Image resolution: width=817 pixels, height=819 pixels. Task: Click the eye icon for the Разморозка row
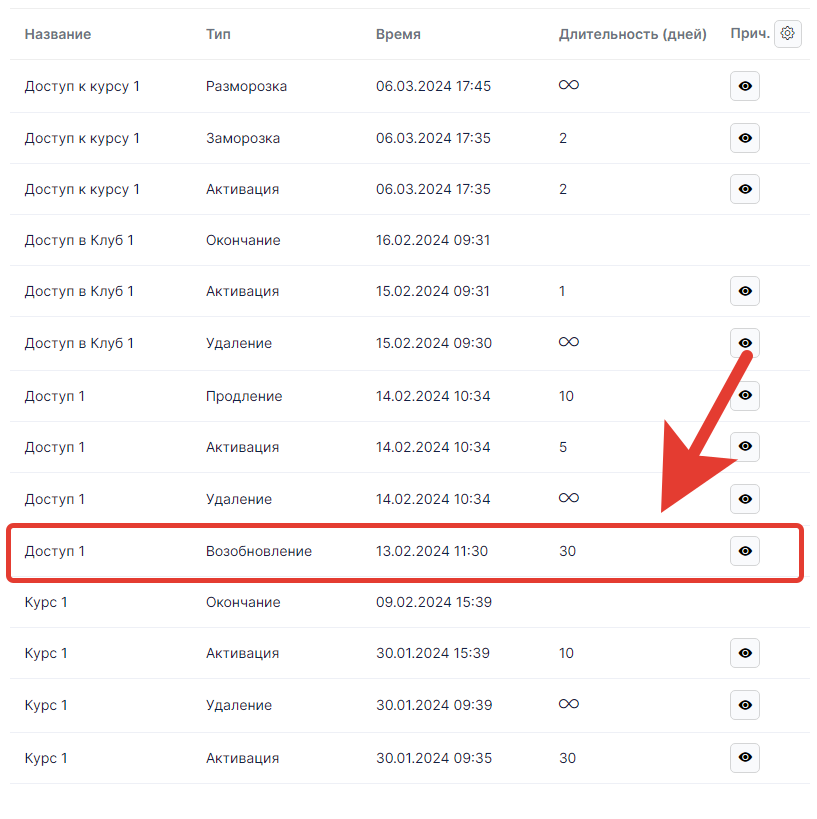click(x=744, y=86)
